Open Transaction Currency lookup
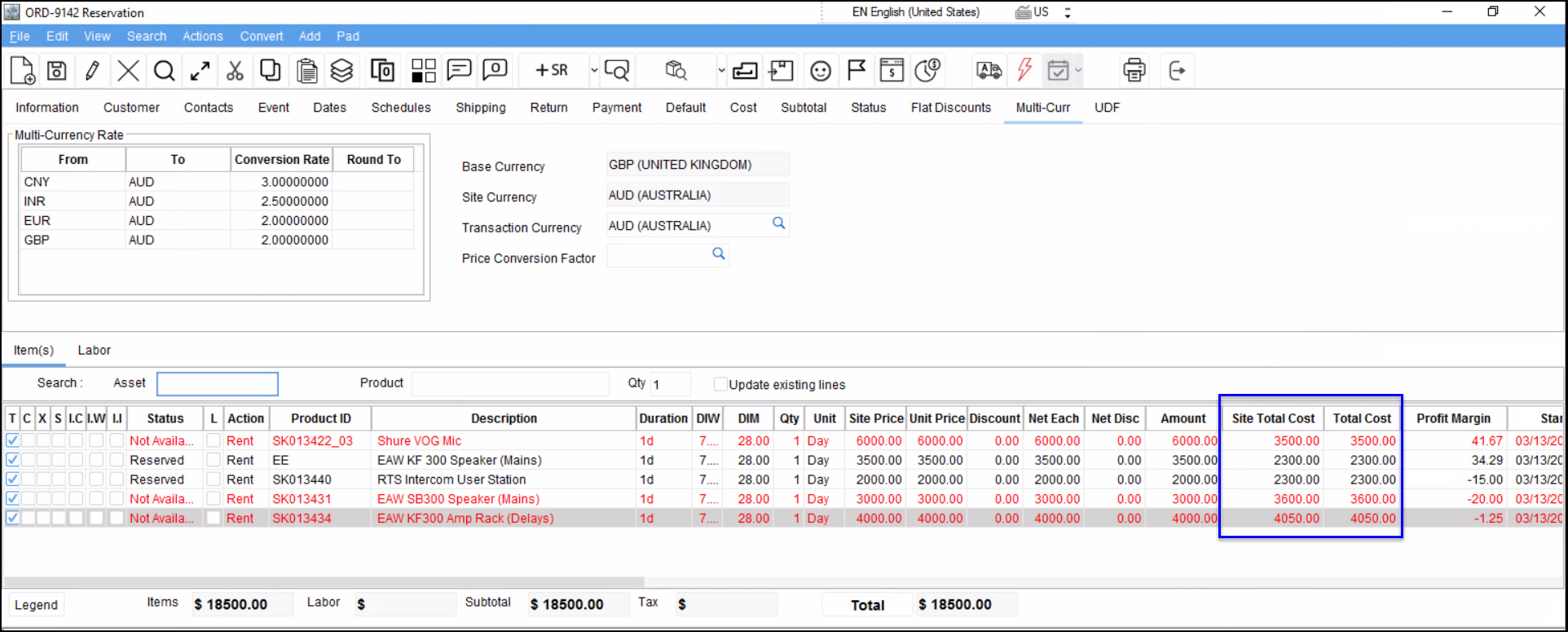The image size is (1568, 632). pos(779,223)
